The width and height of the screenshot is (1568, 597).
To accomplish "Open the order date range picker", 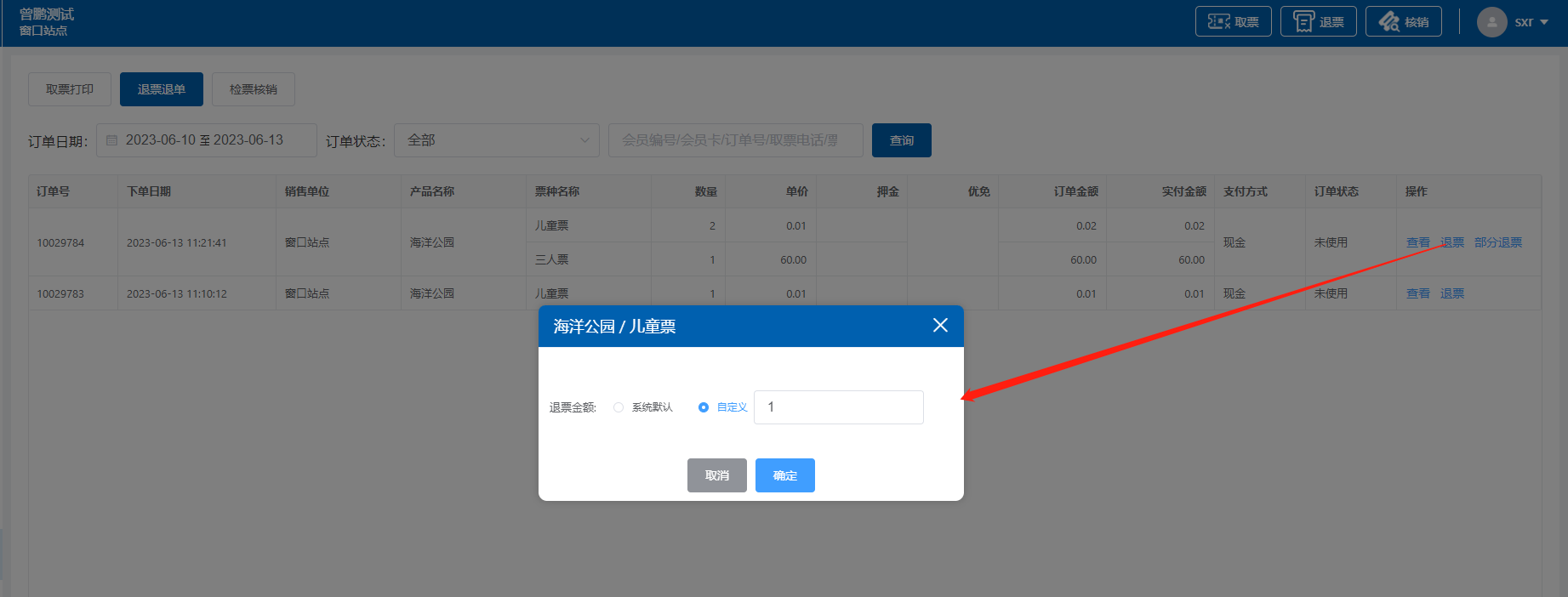I will click(x=206, y=140).
